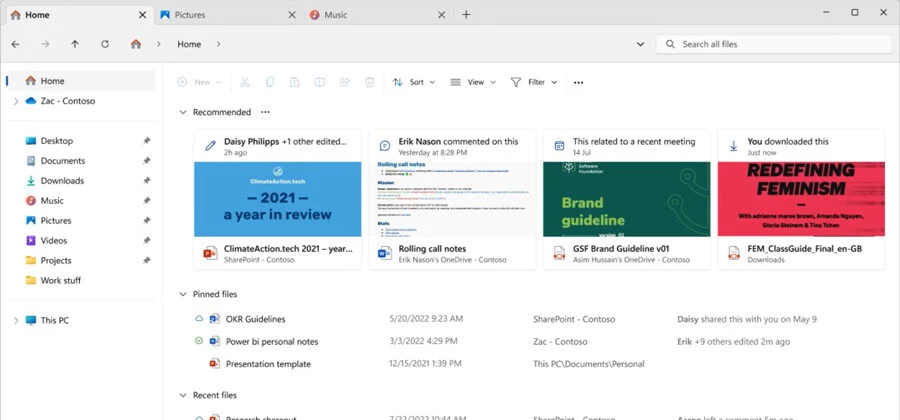Open the Filter dropdown menu
This screenshot has height=420, width=900.
click(x=534, y=82)
